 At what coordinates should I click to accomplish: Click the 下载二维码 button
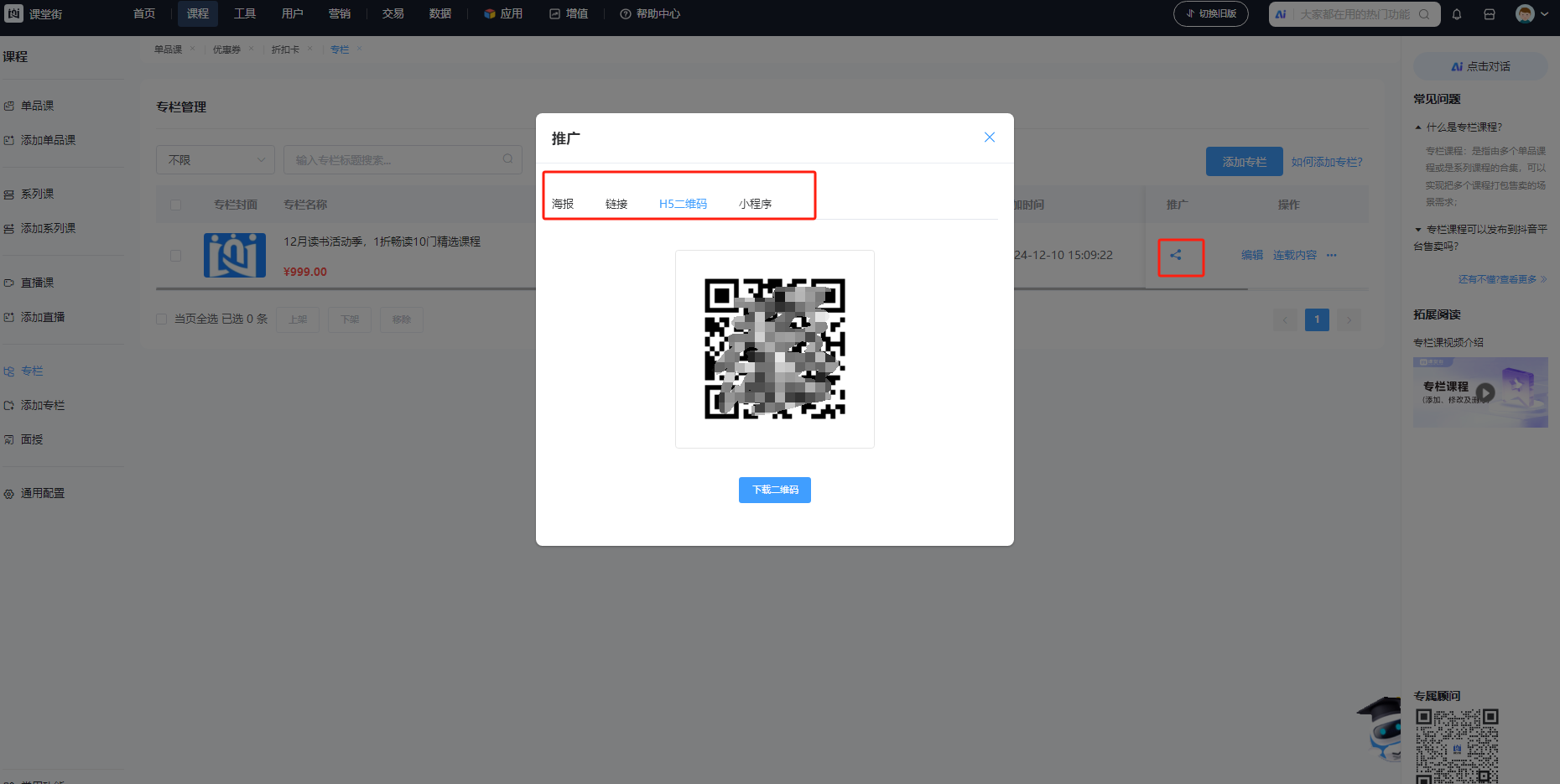pos(775,490)
